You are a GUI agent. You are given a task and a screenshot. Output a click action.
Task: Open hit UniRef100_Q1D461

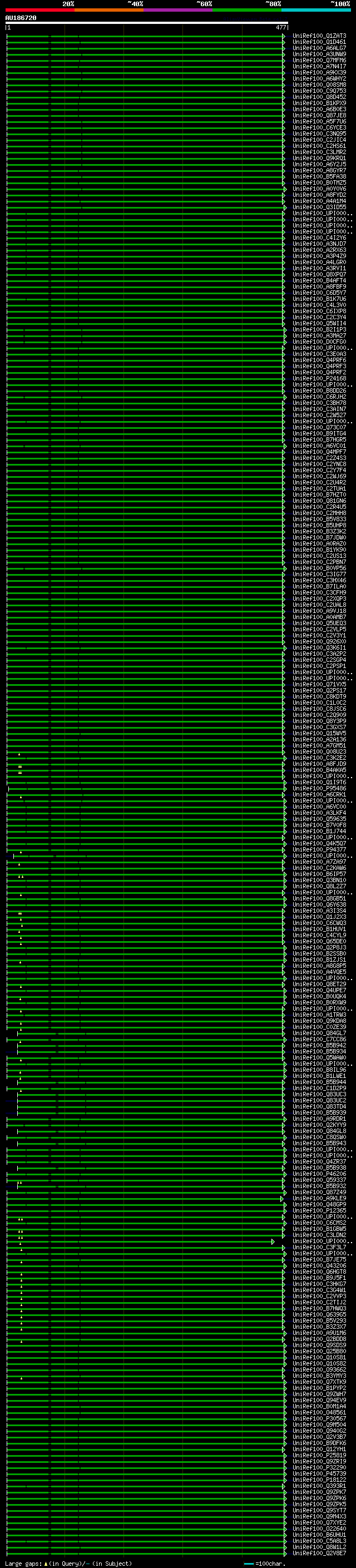tap(319, 42)
